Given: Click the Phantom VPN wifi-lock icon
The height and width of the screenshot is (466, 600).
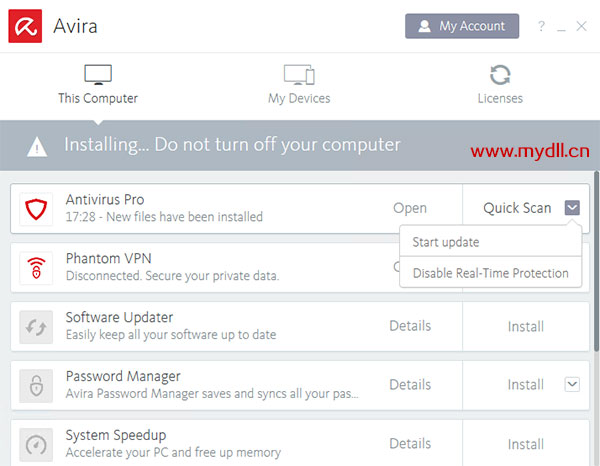Looking at the screenshot, I should tap(36, 268).
